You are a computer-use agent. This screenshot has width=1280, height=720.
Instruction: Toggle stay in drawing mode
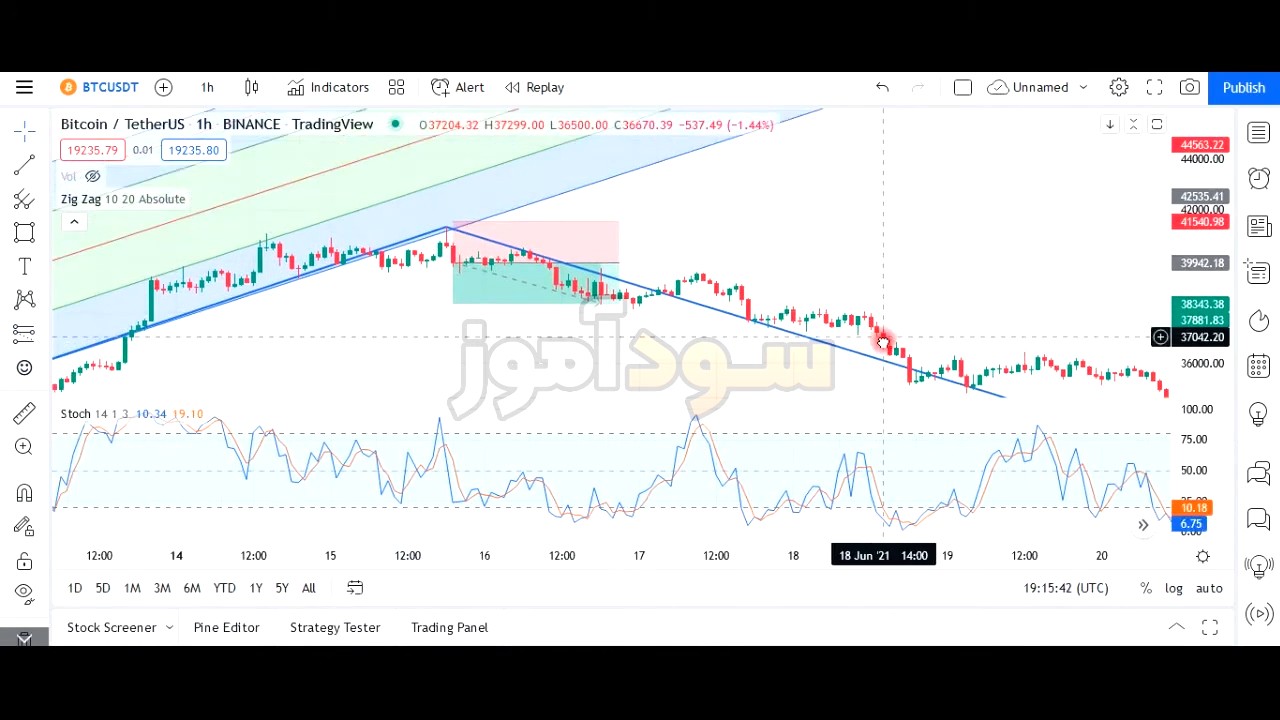[25, 527]
